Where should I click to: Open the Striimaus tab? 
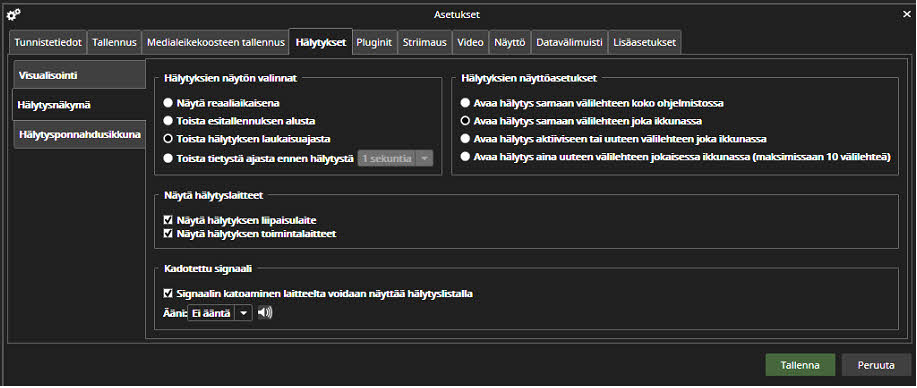coord(425,43)
